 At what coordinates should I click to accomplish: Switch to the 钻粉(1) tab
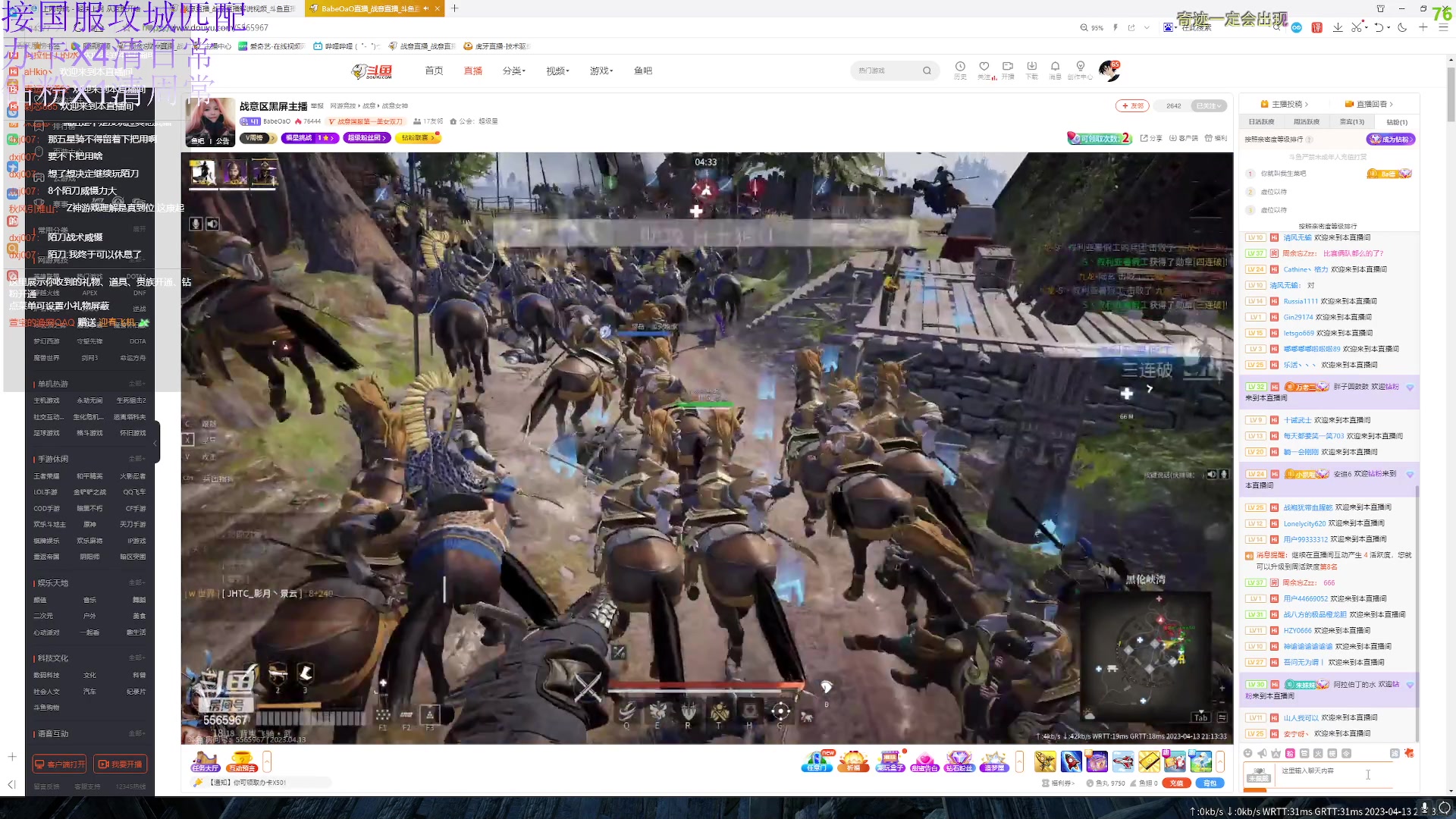tap(1397, 121)
